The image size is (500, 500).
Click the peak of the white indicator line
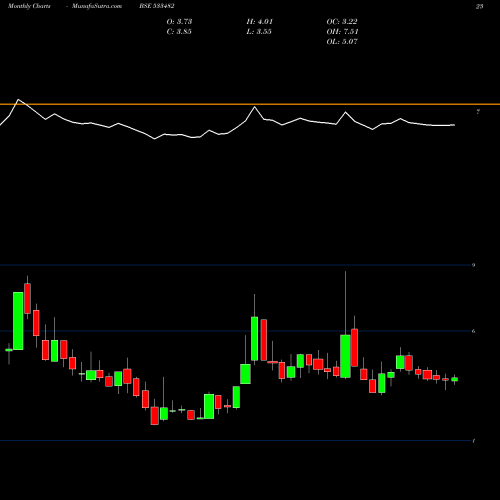[x=18, y=99]
